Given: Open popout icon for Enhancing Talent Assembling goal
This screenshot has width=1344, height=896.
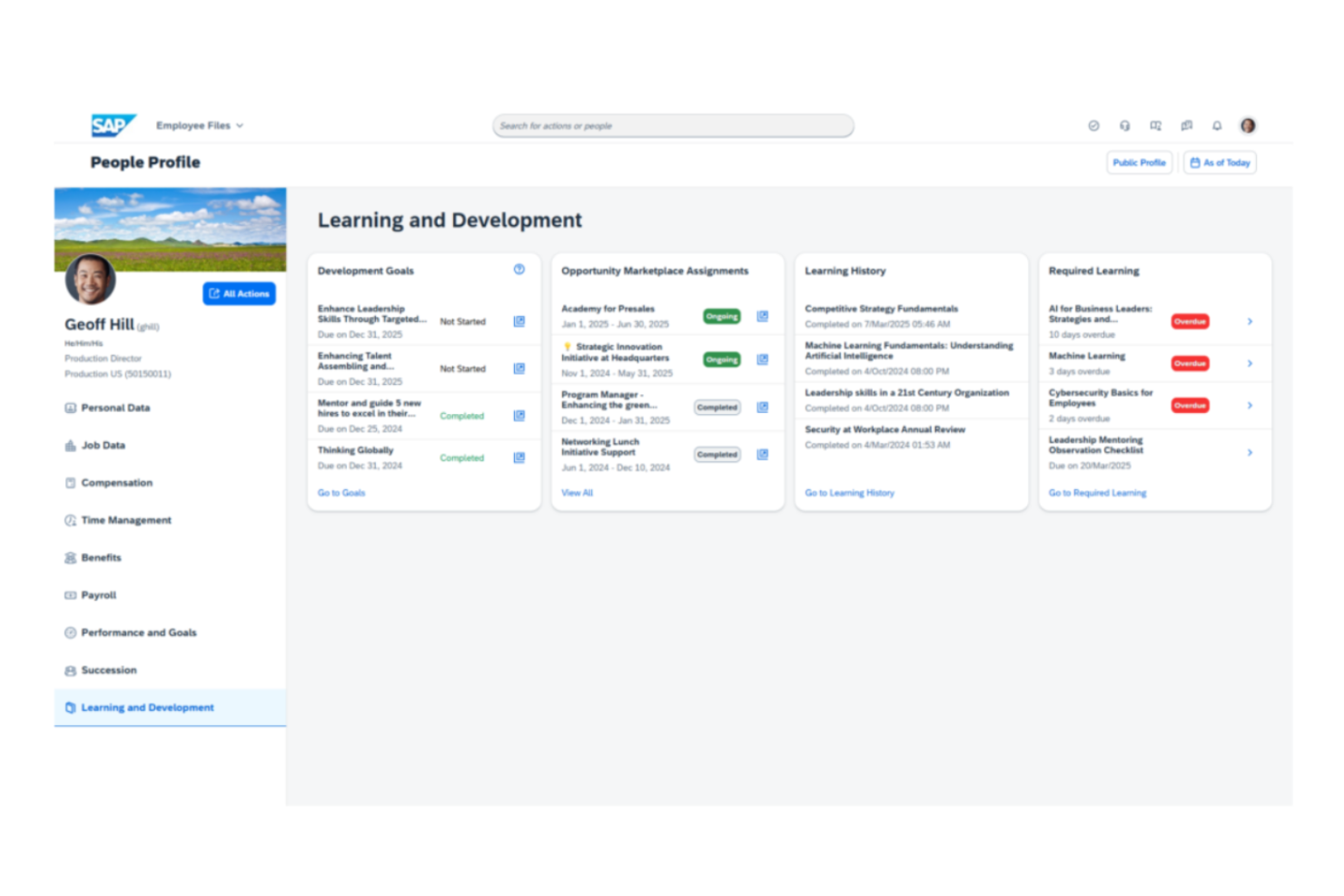Looking at the screenshot, I should point(519,369).
